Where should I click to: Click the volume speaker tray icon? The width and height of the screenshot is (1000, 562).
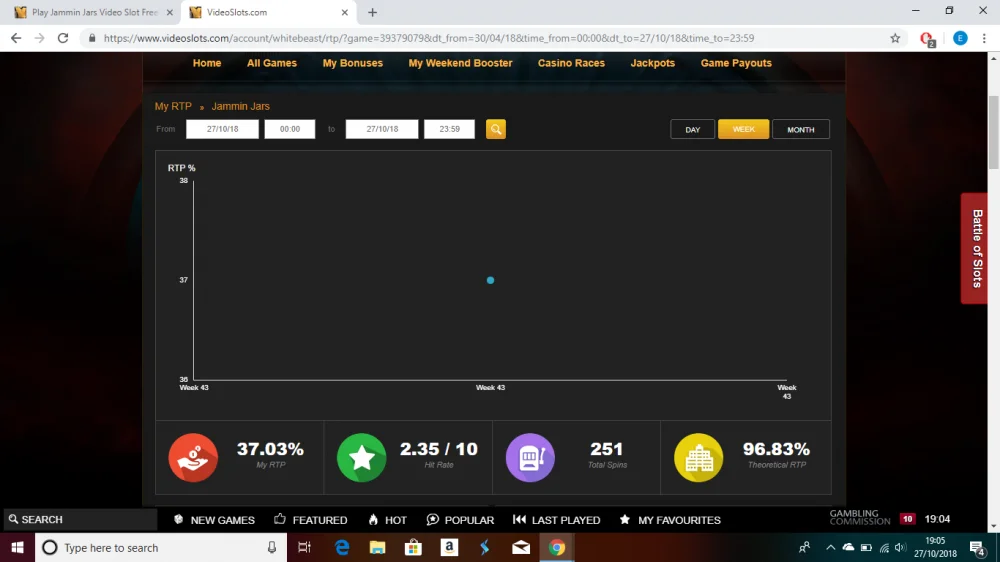[x=900, y=547]
